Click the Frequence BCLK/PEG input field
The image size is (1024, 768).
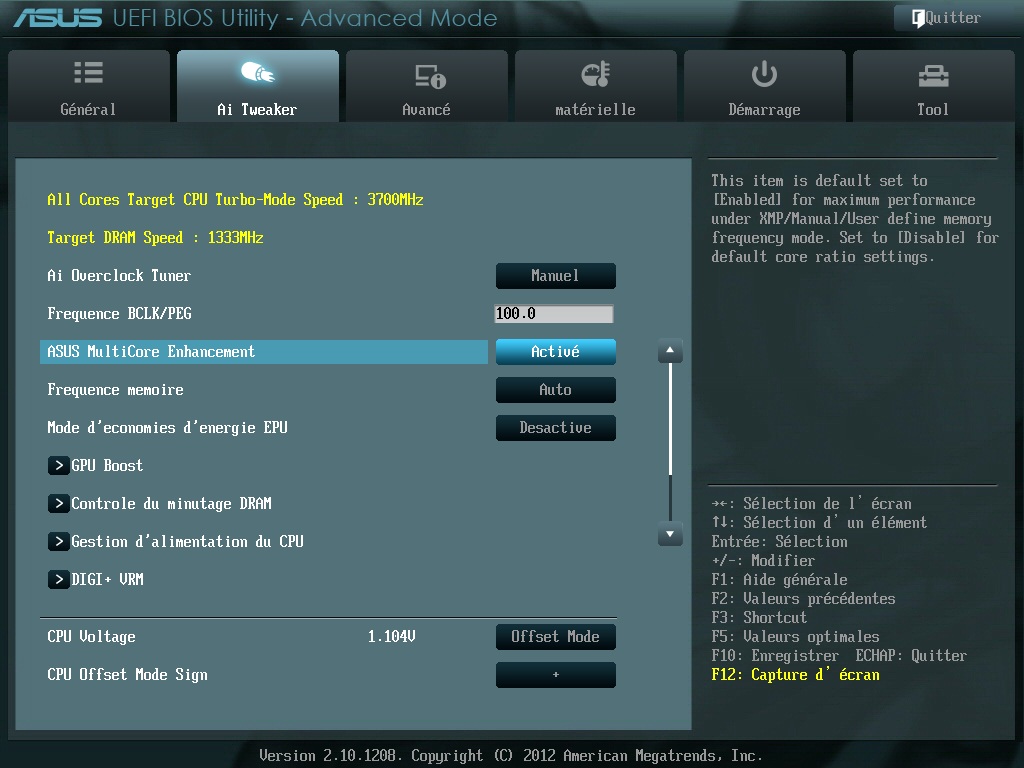(x=554, y=314)
